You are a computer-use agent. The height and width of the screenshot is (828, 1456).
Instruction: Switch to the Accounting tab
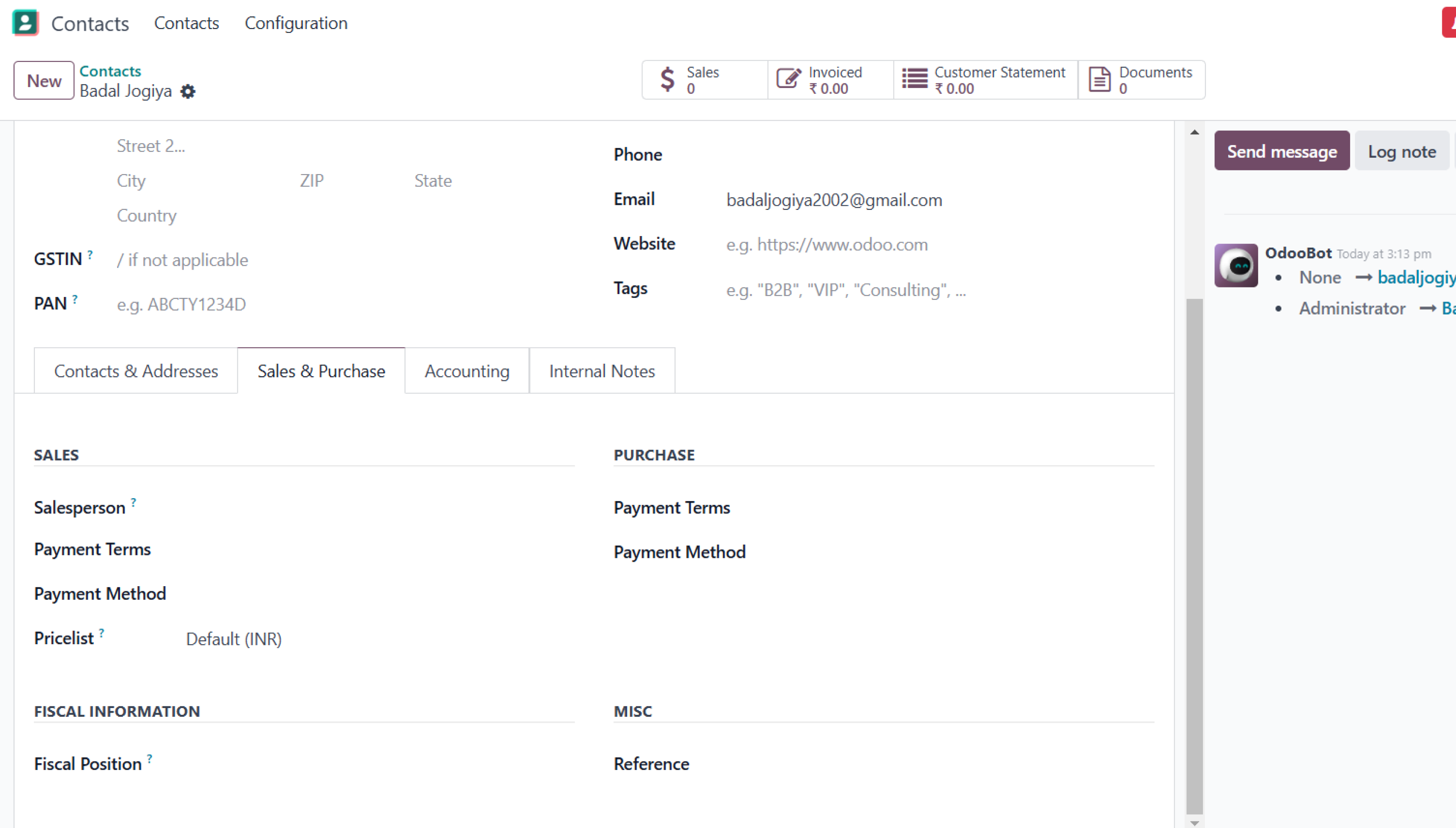[467, 371]
